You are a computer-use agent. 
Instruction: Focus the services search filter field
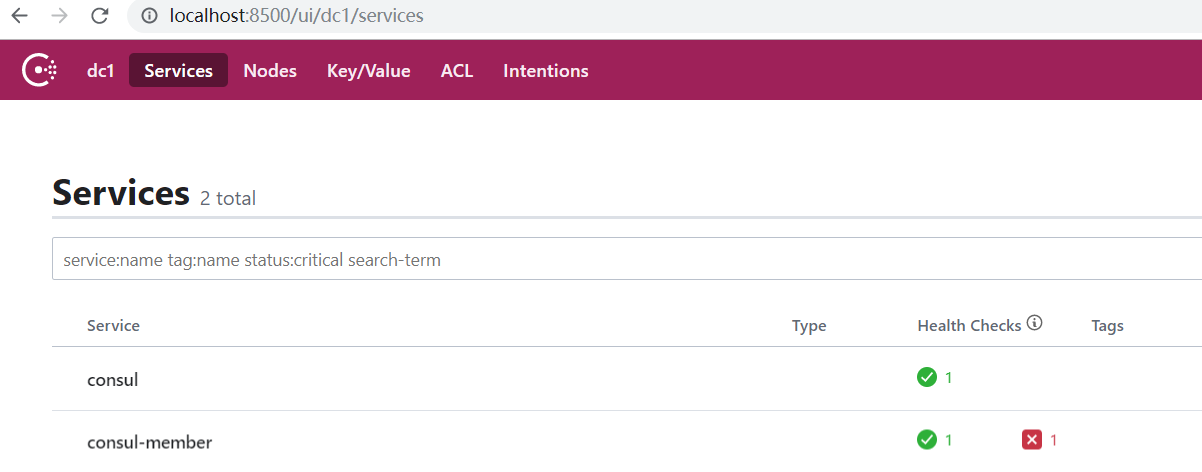click(627, 259)
